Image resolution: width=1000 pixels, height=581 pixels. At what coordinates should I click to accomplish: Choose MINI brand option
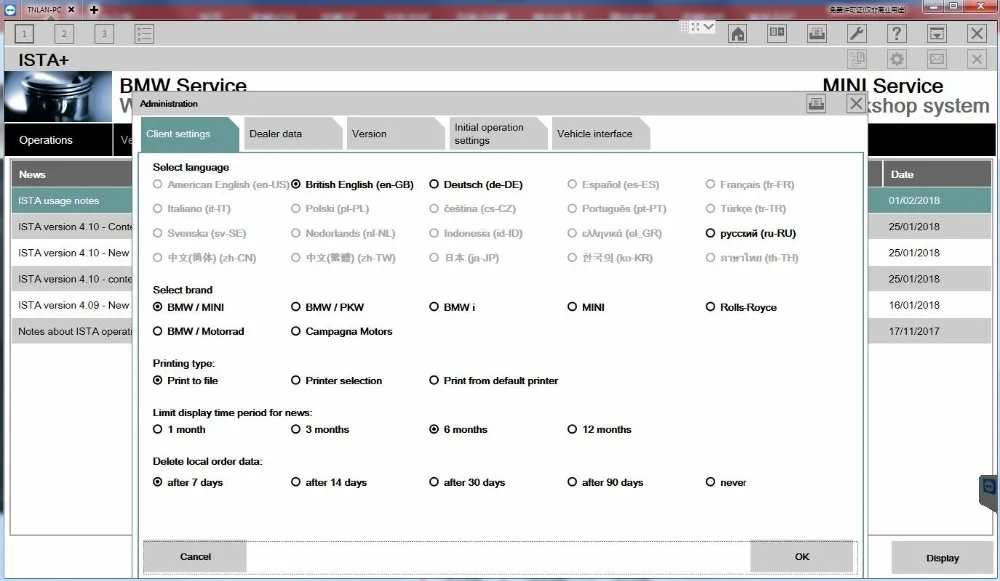coord(586,307)
